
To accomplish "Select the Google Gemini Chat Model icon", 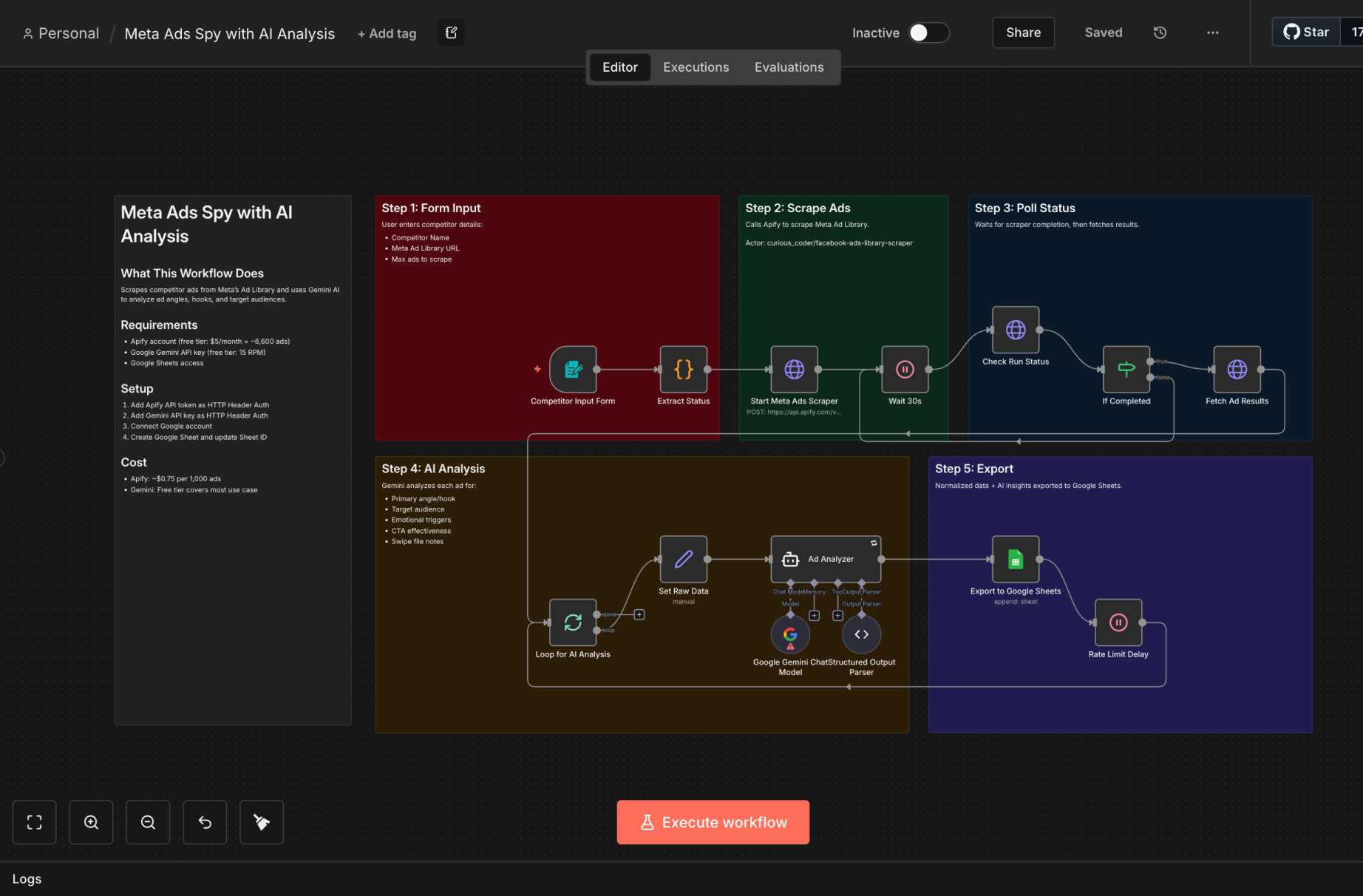I will pos(789,634).
